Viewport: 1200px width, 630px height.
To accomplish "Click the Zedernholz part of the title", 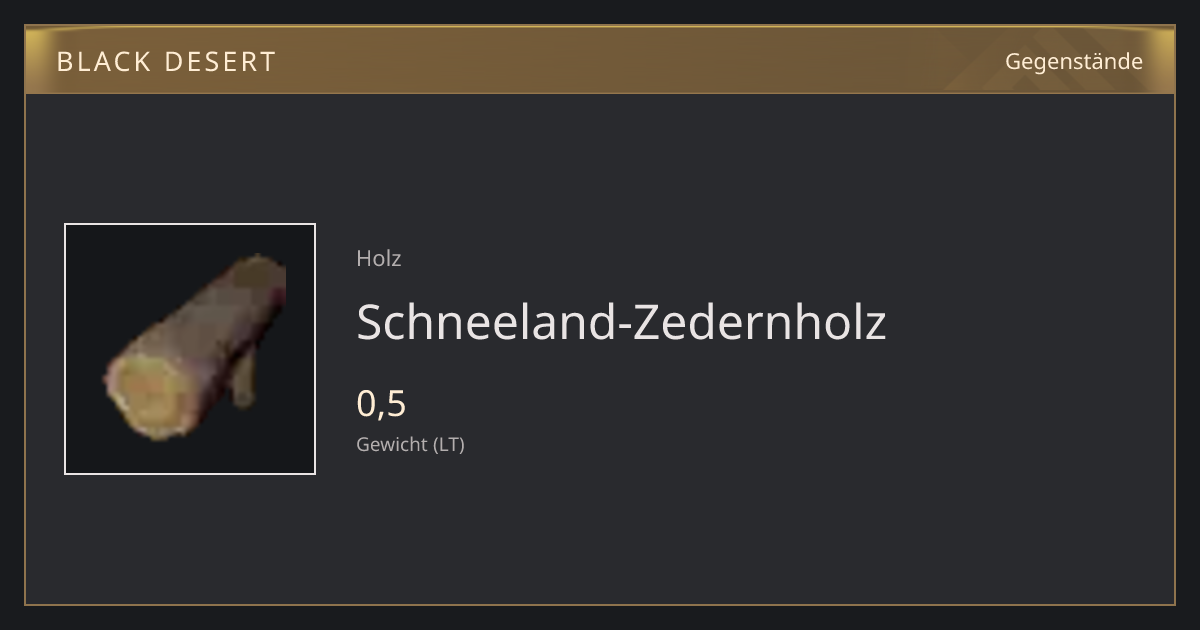I will point(759,322).
